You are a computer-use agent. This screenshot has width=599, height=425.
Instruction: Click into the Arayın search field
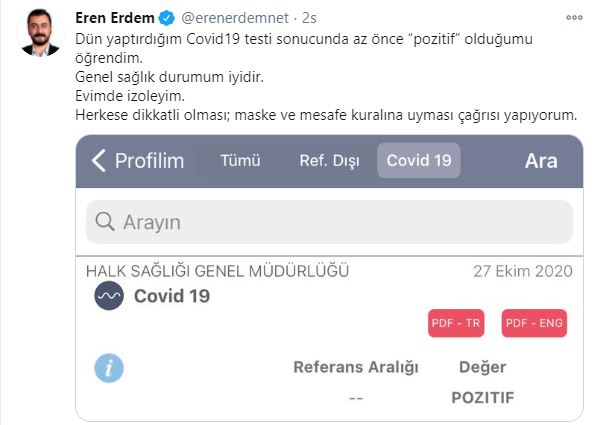(329, 222)
